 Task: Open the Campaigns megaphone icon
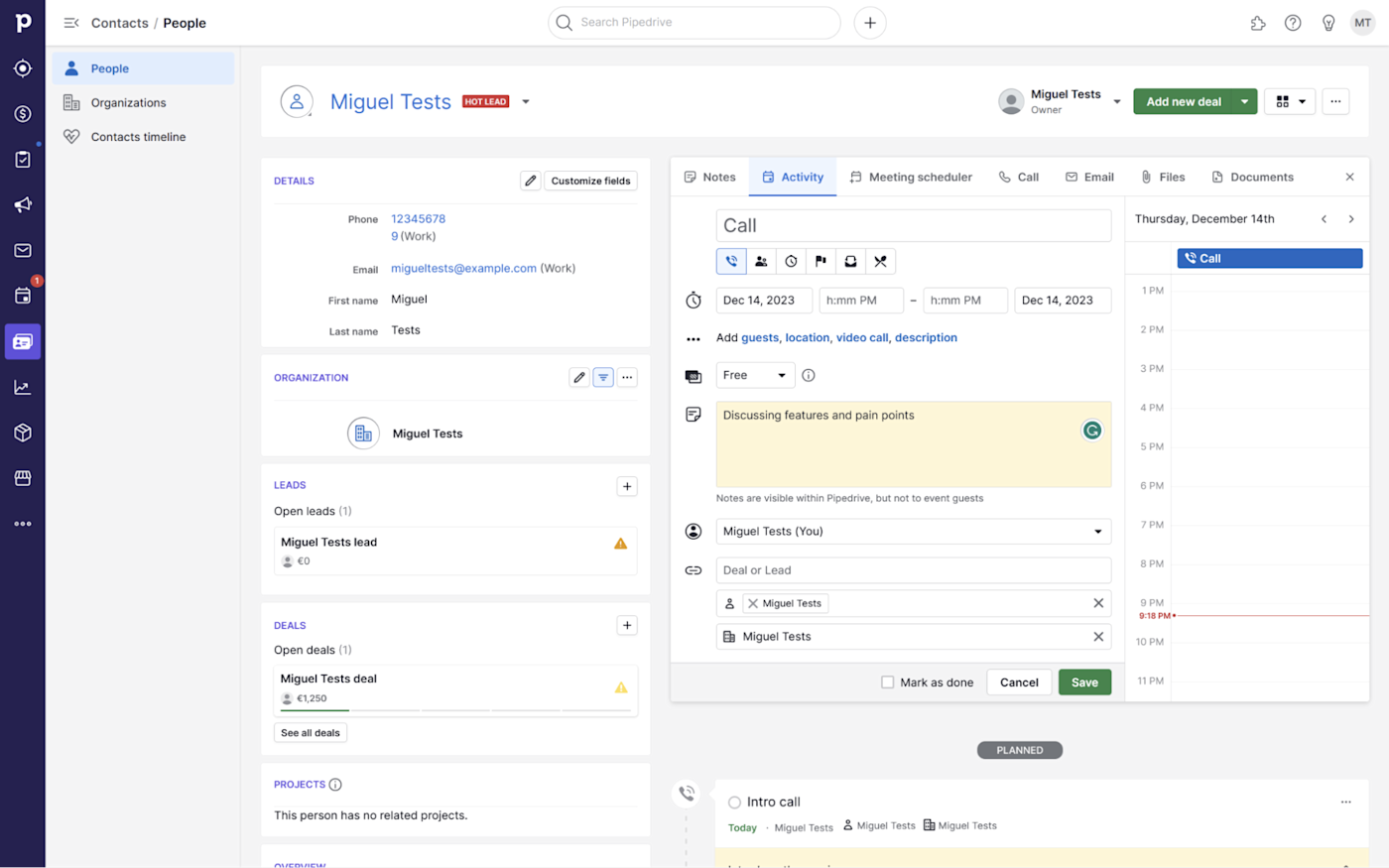pos(23,205)
